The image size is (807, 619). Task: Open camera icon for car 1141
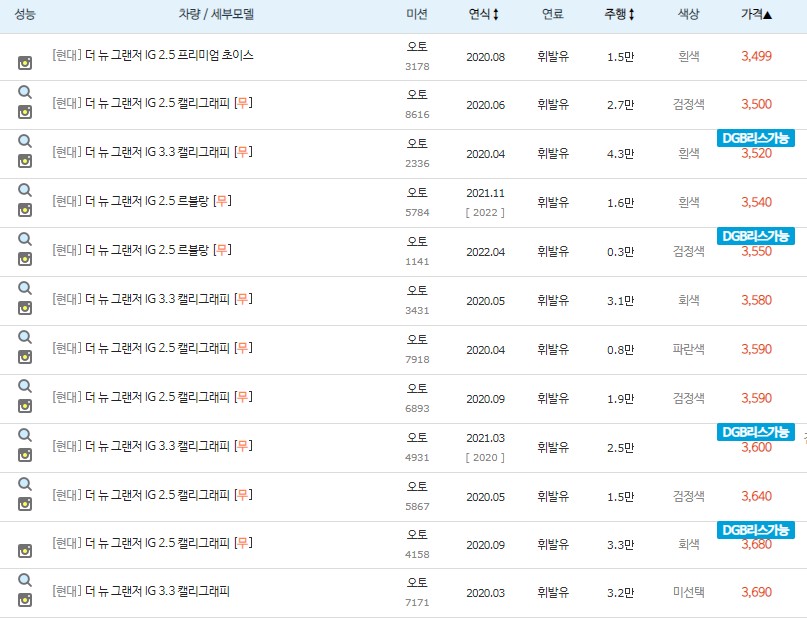tap(25, 259)
